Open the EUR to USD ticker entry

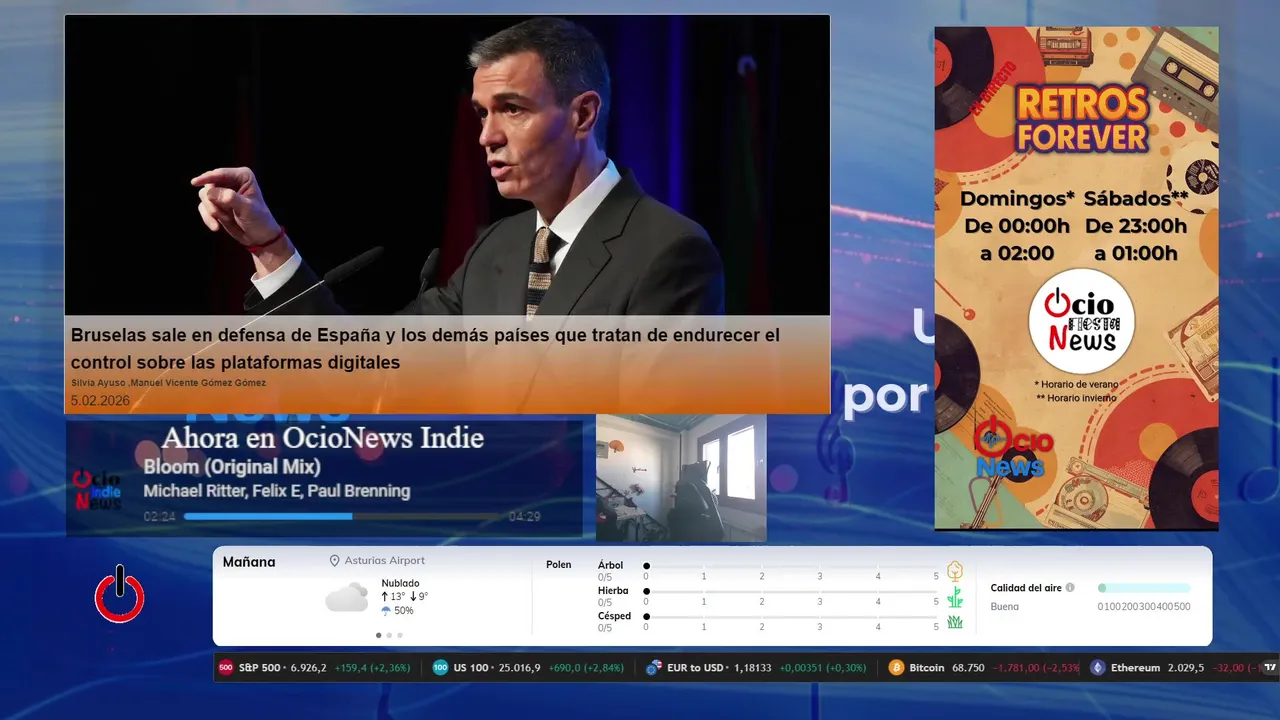756,667
